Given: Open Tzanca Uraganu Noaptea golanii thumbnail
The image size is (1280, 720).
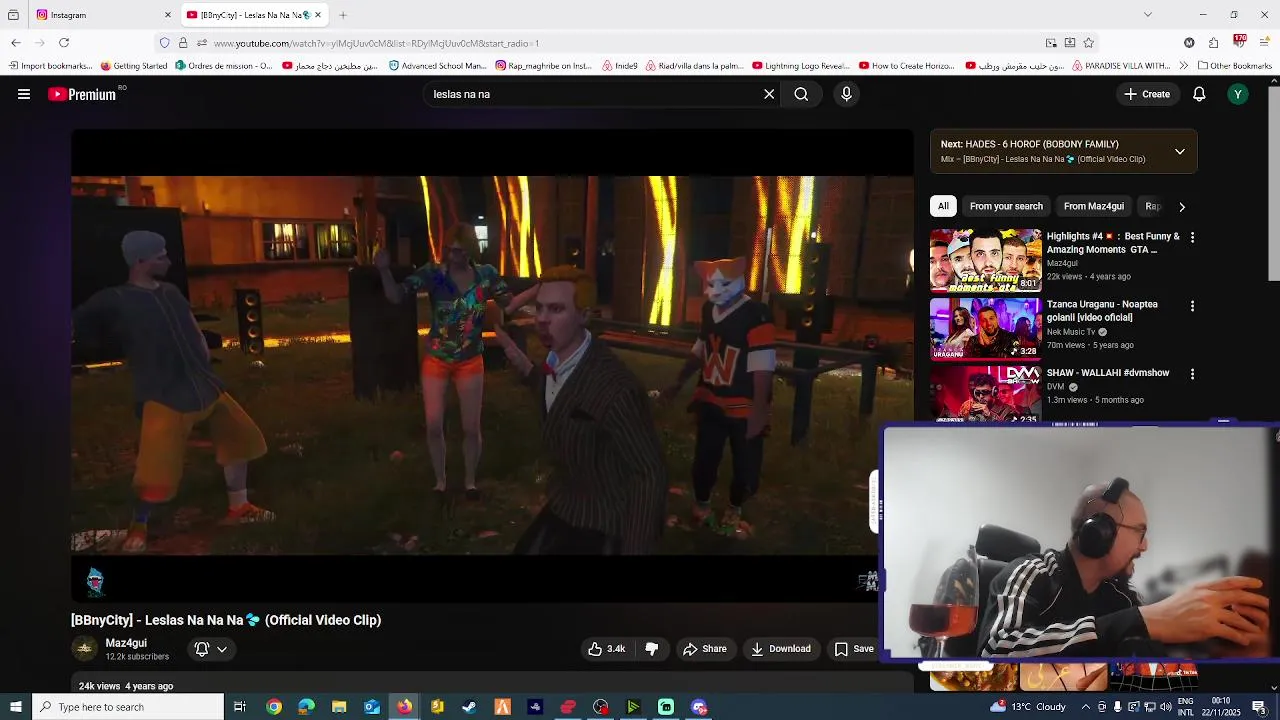Looking at the screenshot, I should click(x=986, y=328).
